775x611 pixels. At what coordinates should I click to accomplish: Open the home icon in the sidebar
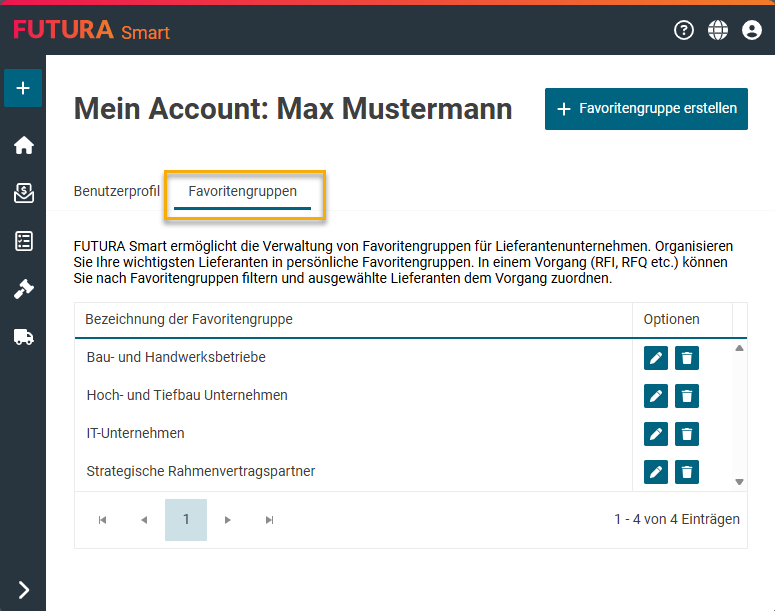click(23, 146)
